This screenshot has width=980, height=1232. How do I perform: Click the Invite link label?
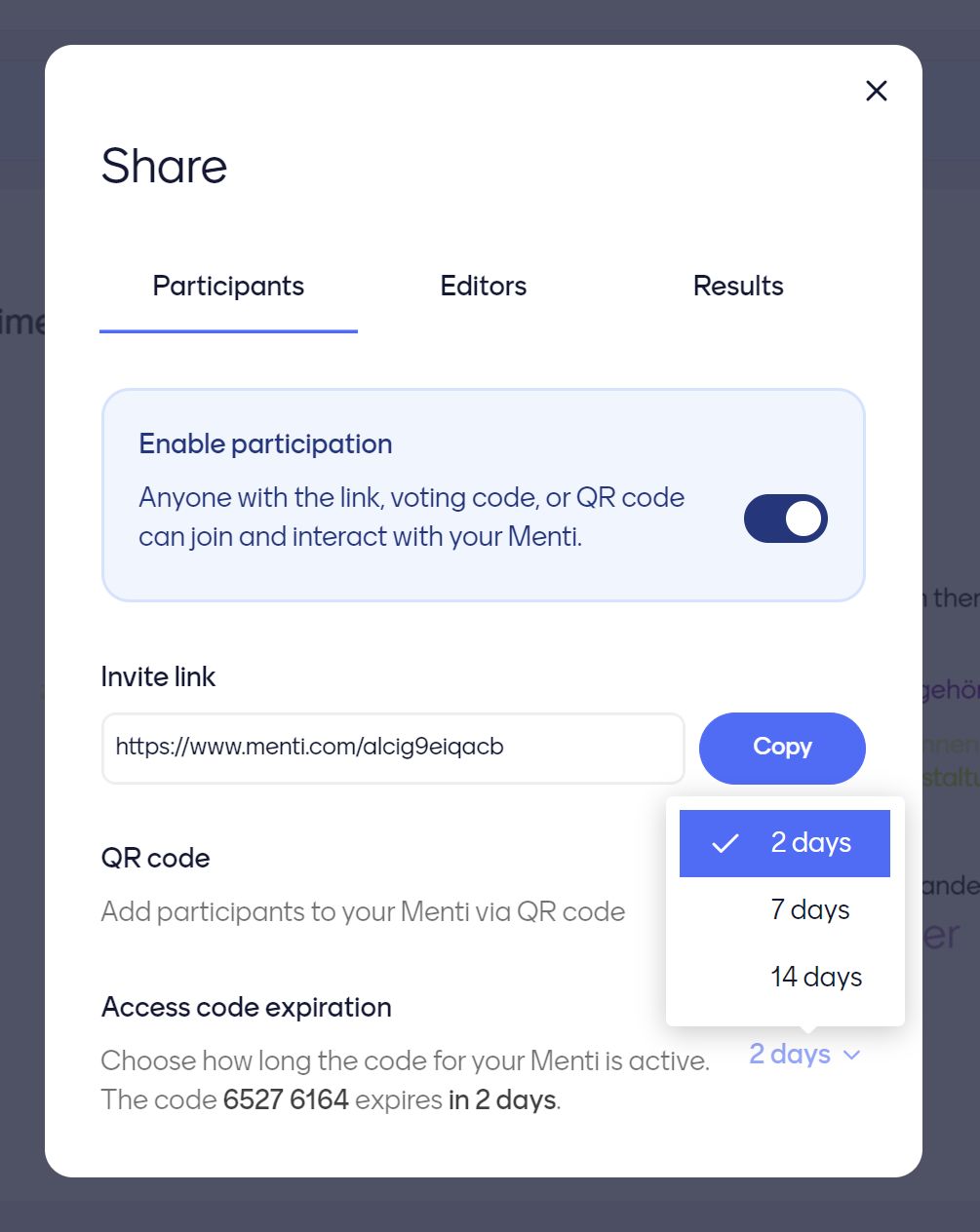tap(158, 677)
